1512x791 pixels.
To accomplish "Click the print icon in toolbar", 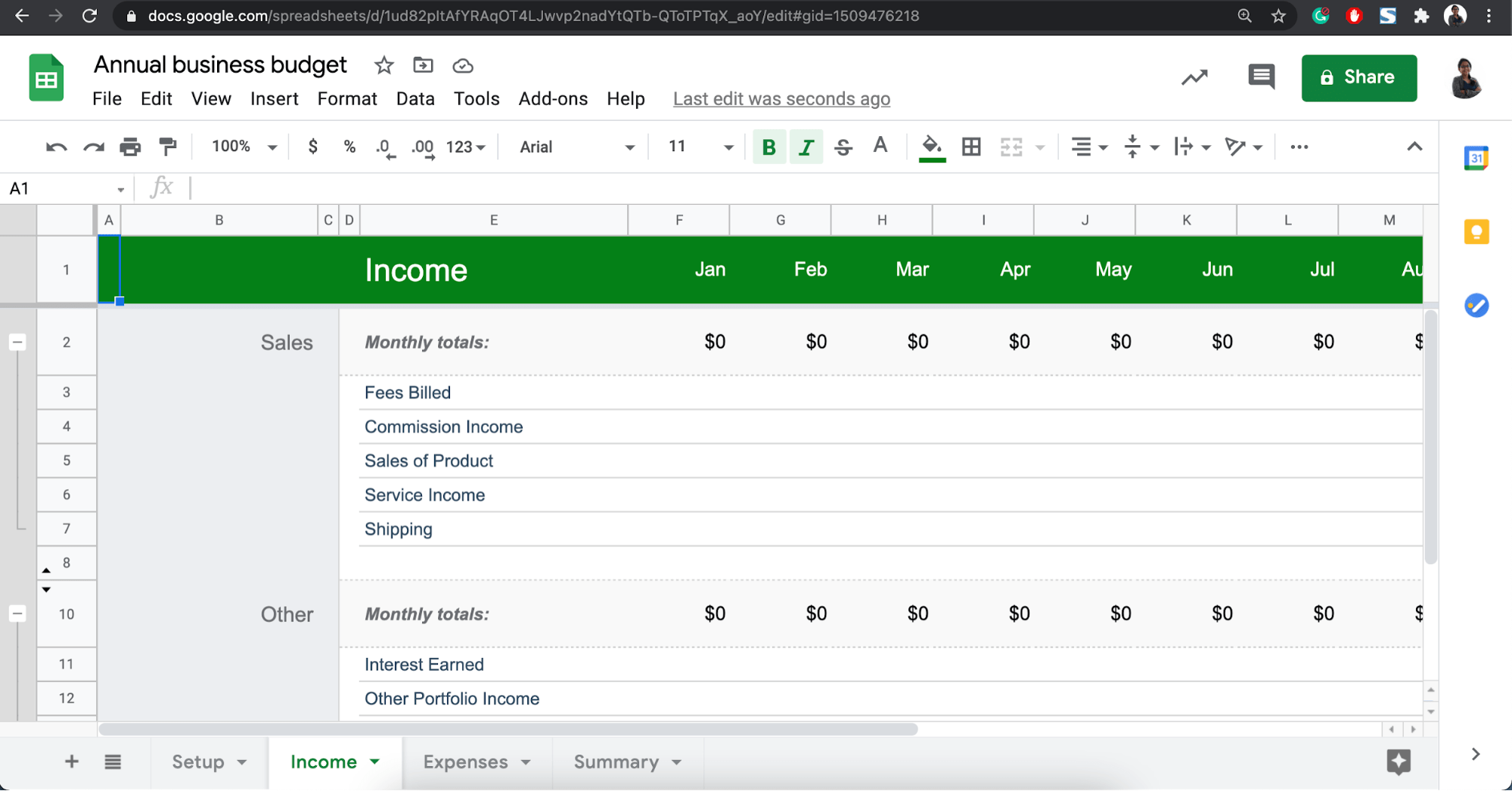I will pyautogui.click(x=130, y=147).
